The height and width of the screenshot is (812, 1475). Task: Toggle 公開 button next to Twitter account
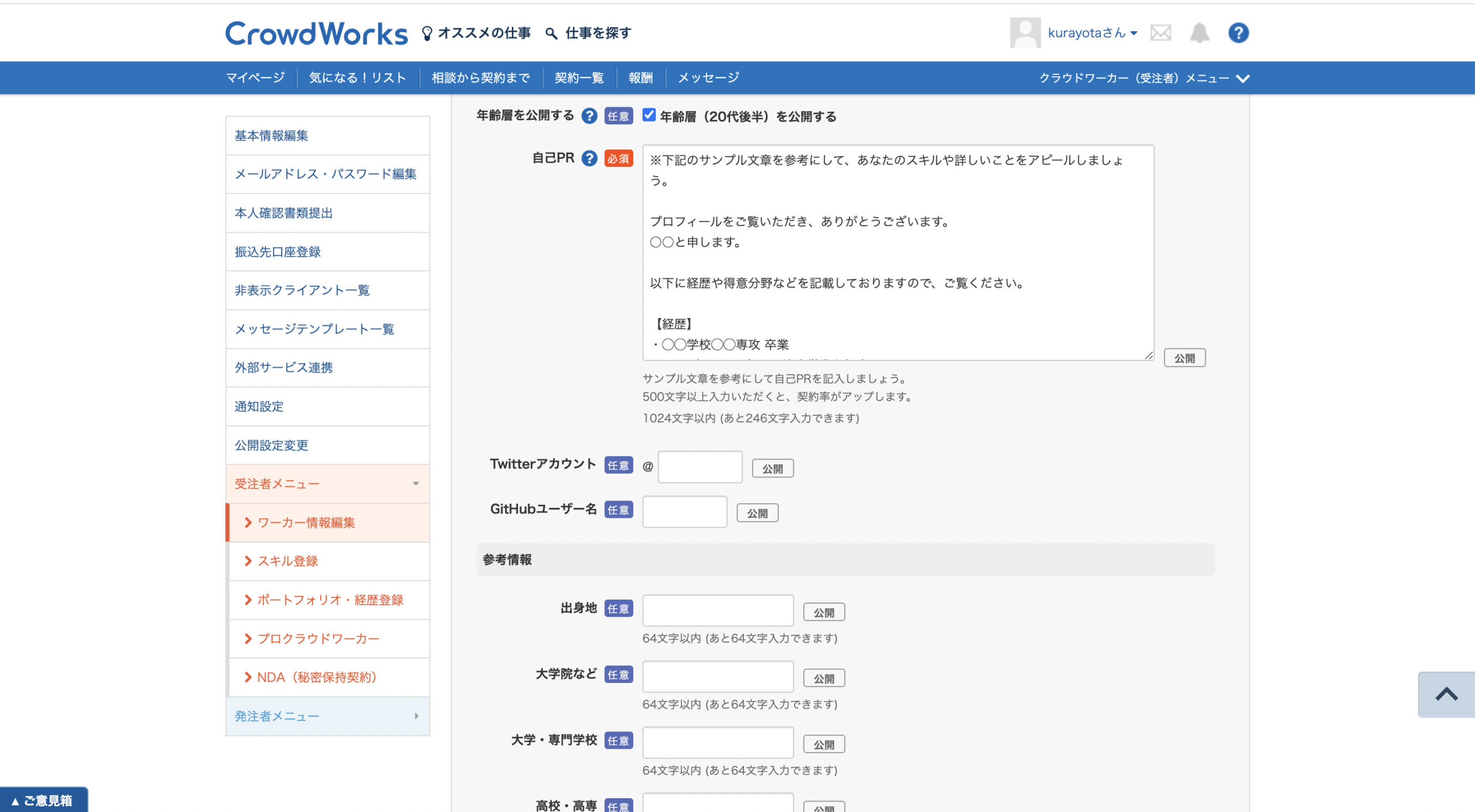pyautogui.click(x=773, y=469)
